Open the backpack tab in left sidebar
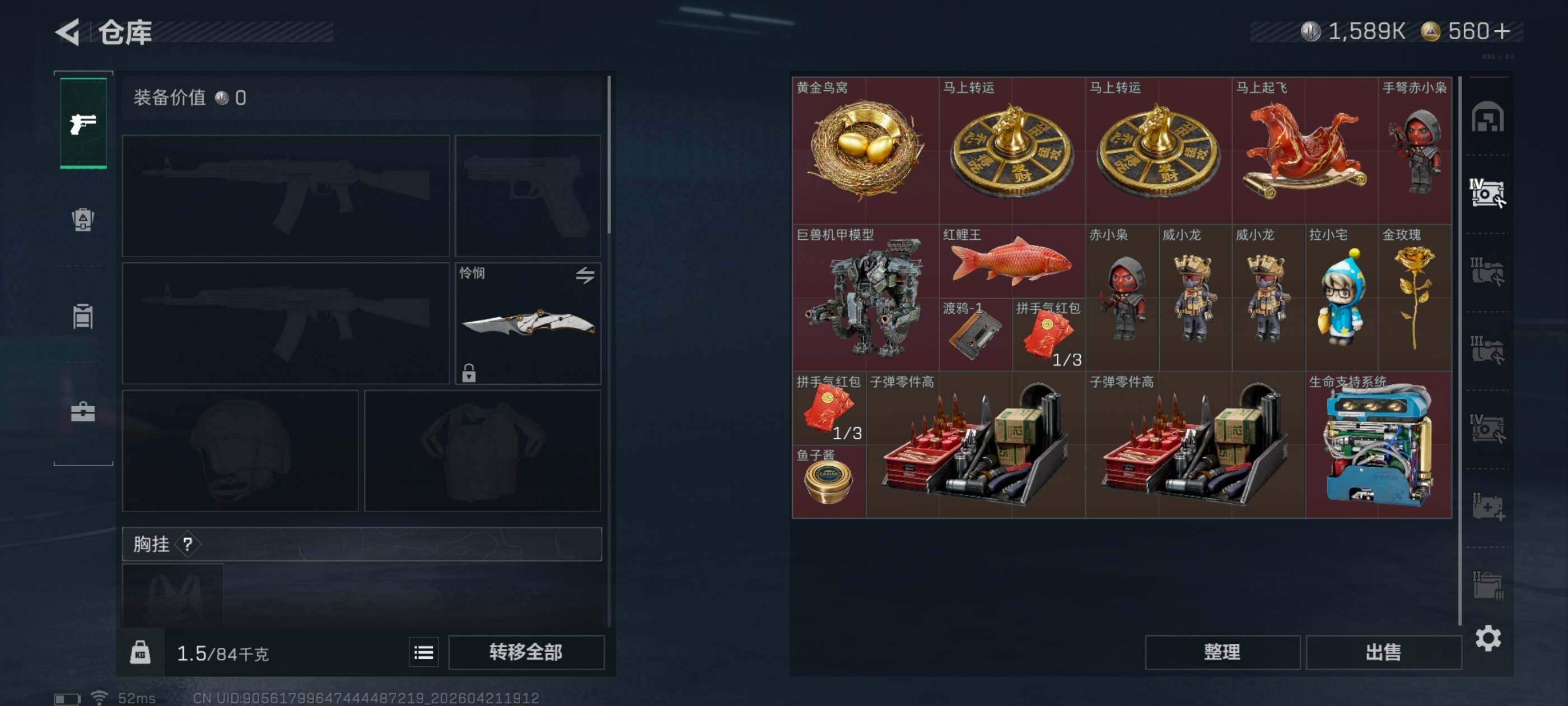The height and width of the screenshot is (706, 1568). click(83, 219)
